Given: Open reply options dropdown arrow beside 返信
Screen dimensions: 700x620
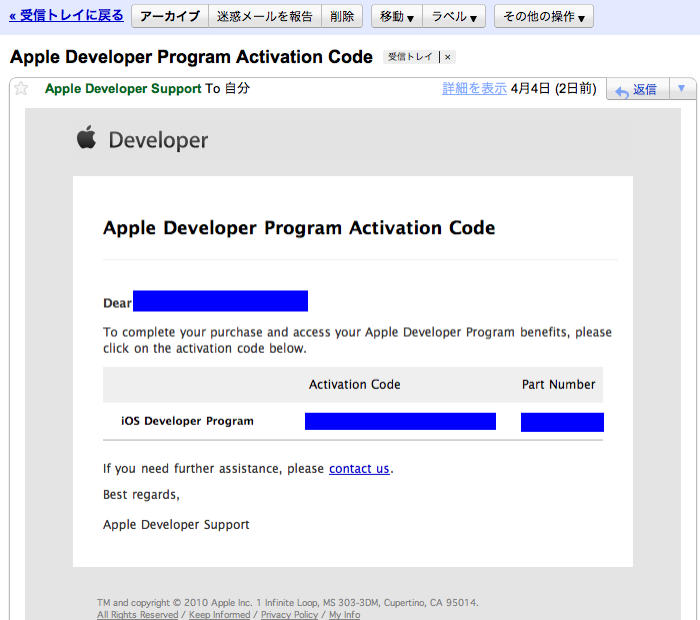Looking at the screenshot, I should [681, 88].
